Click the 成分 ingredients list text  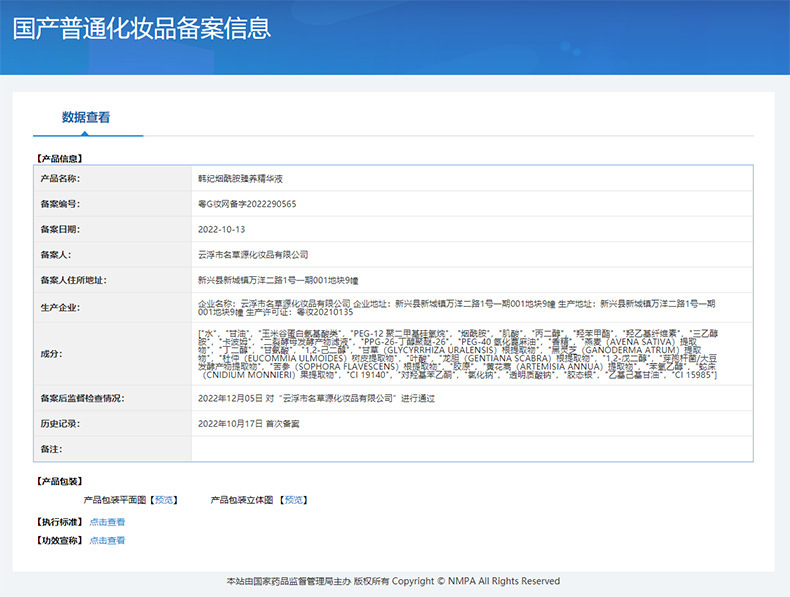click(x=457, y=353)
